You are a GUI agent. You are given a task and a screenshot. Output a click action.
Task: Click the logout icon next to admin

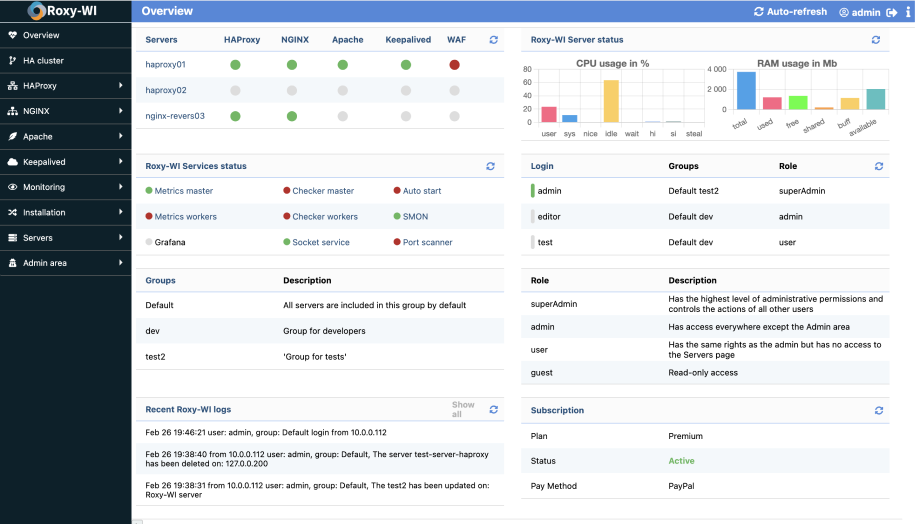click(x=890, y=12)
